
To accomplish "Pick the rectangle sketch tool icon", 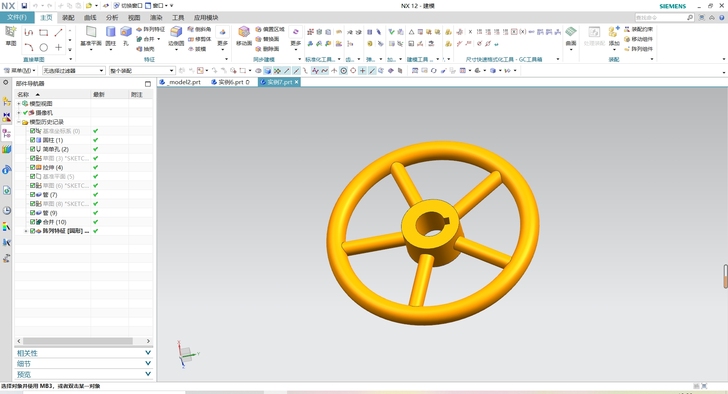I will tap(44, 32).
